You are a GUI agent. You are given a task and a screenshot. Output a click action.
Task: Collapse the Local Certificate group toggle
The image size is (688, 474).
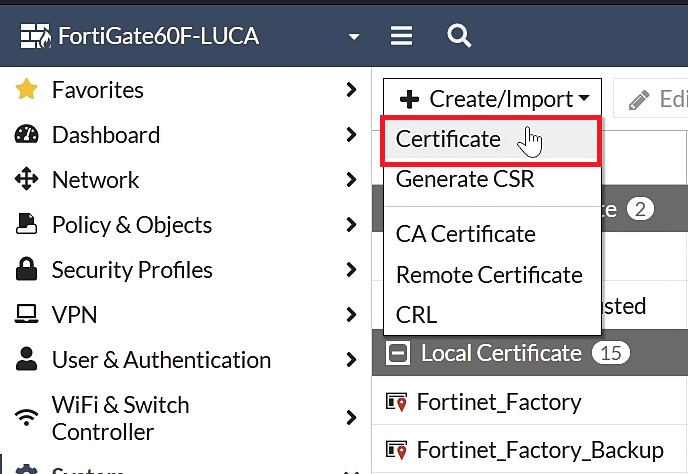point(398,353)
